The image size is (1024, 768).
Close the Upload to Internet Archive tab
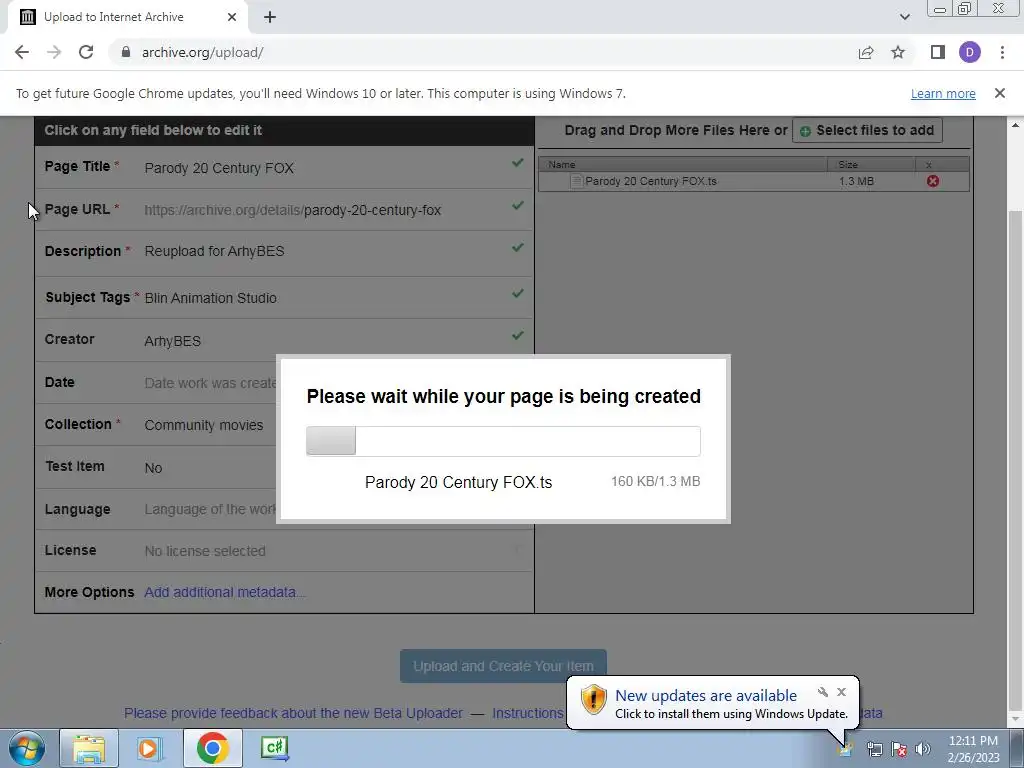pyautogui.click(x=232, y=18)
